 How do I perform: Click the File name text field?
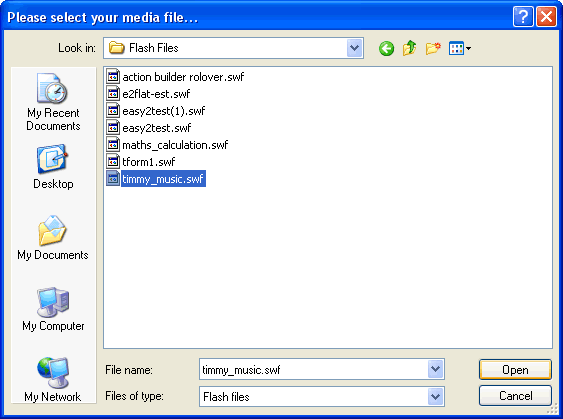[313, 369]
